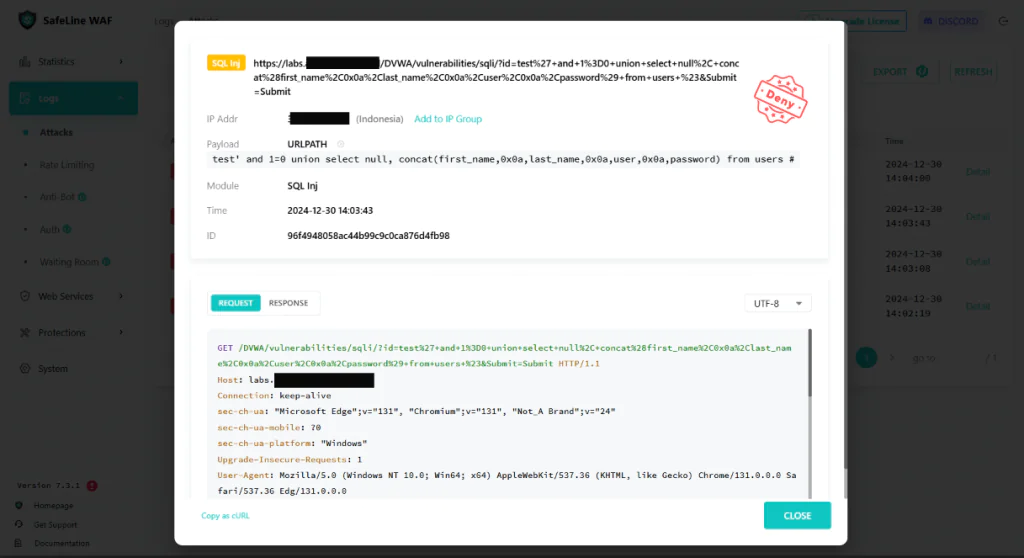
Task: Open Detail for the 14:03:43 entry
Action: click(x=978, y=216)
